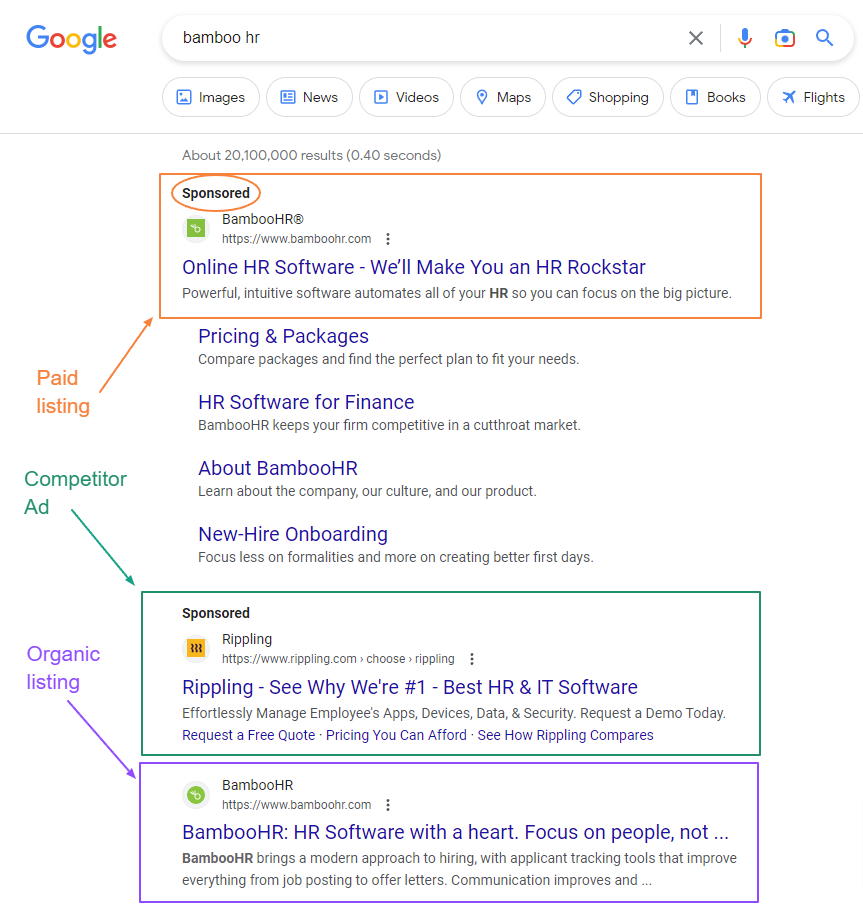Click into the "bamboo hr" search field
The image size is (863, 908).
[420, 38]
